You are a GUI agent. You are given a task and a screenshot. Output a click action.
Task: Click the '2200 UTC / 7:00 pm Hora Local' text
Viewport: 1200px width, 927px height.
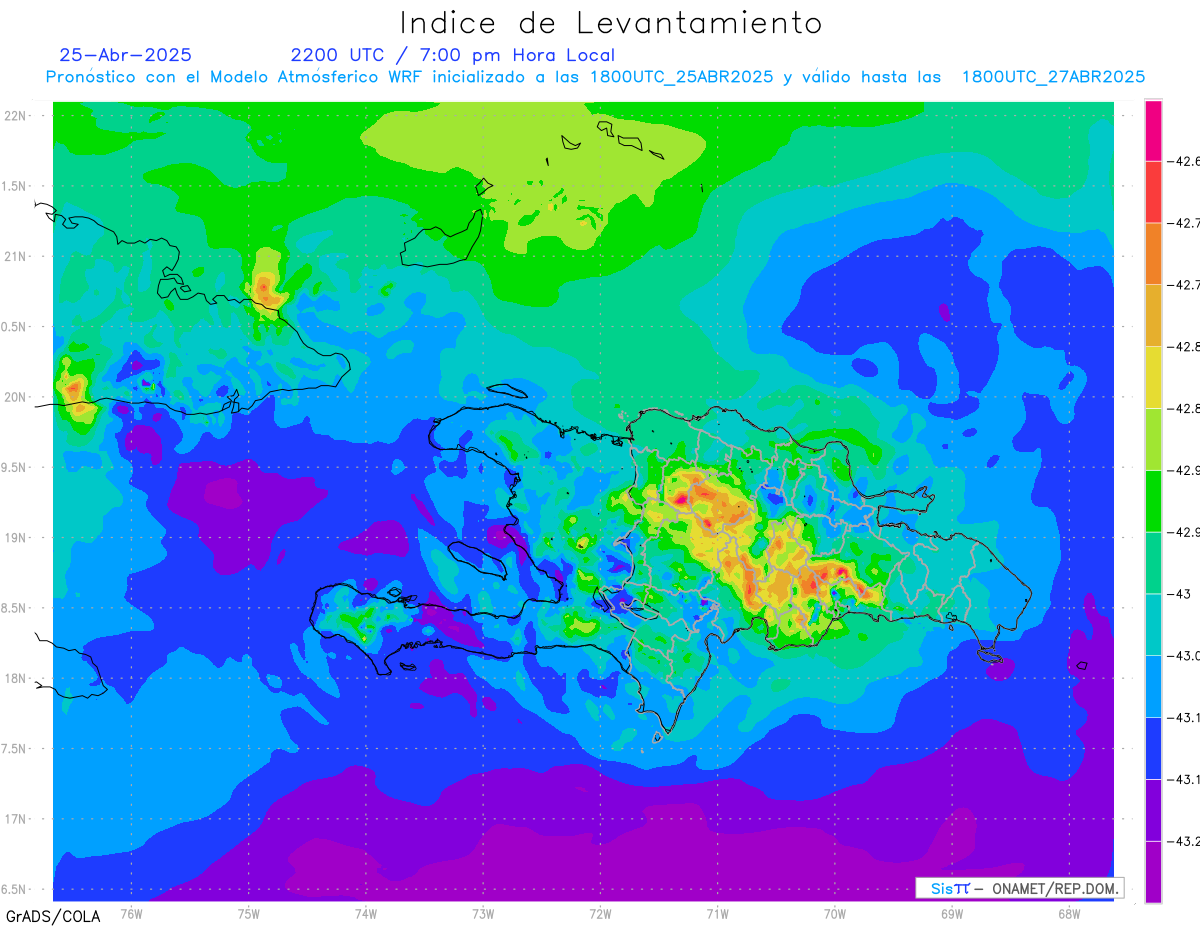point(453,55)
